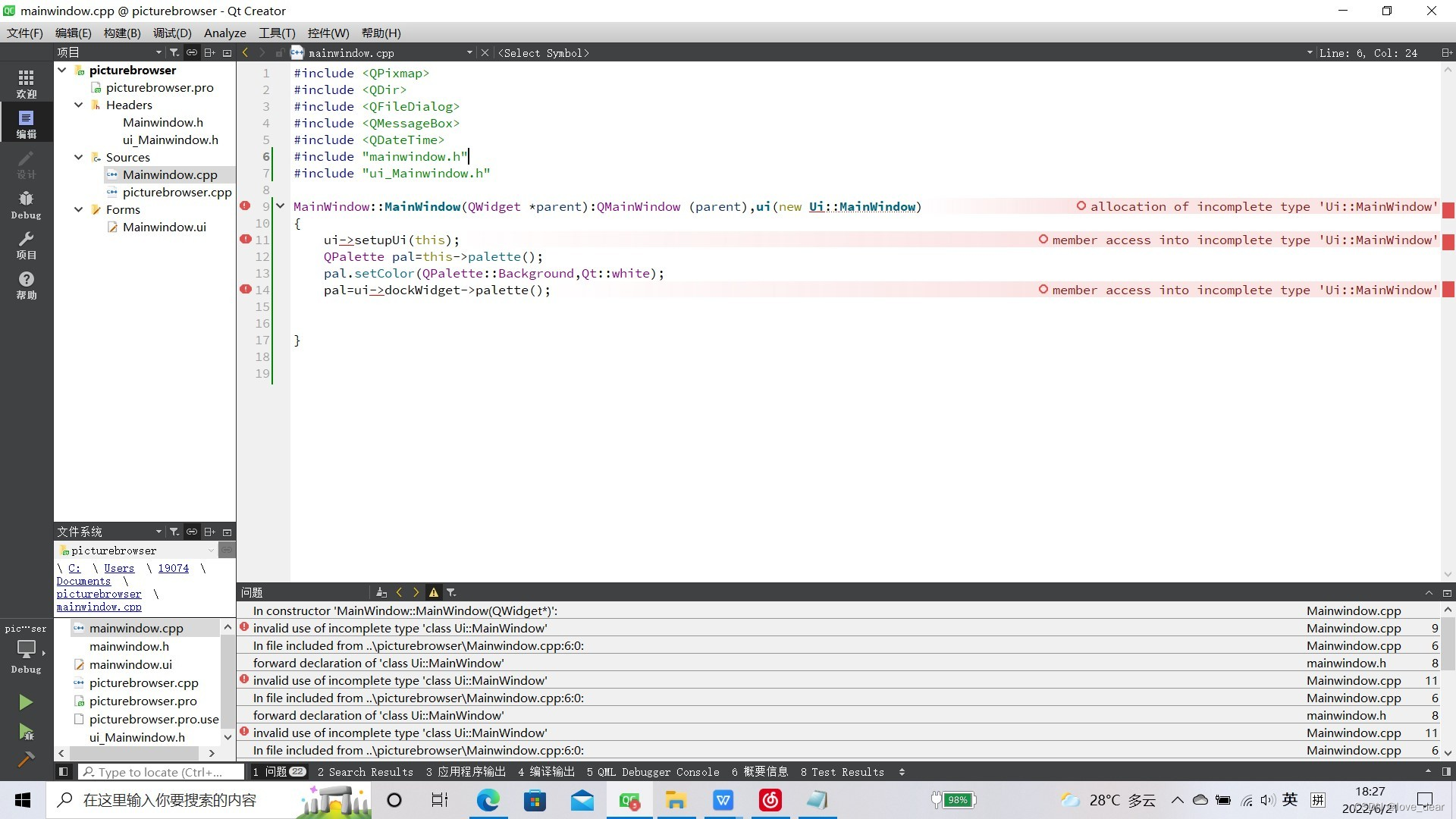Image resolution: width=1456 pixels, height=819 pixels.
Task: Open the 项目 (Projects) mode
Action: coord(27,246)
